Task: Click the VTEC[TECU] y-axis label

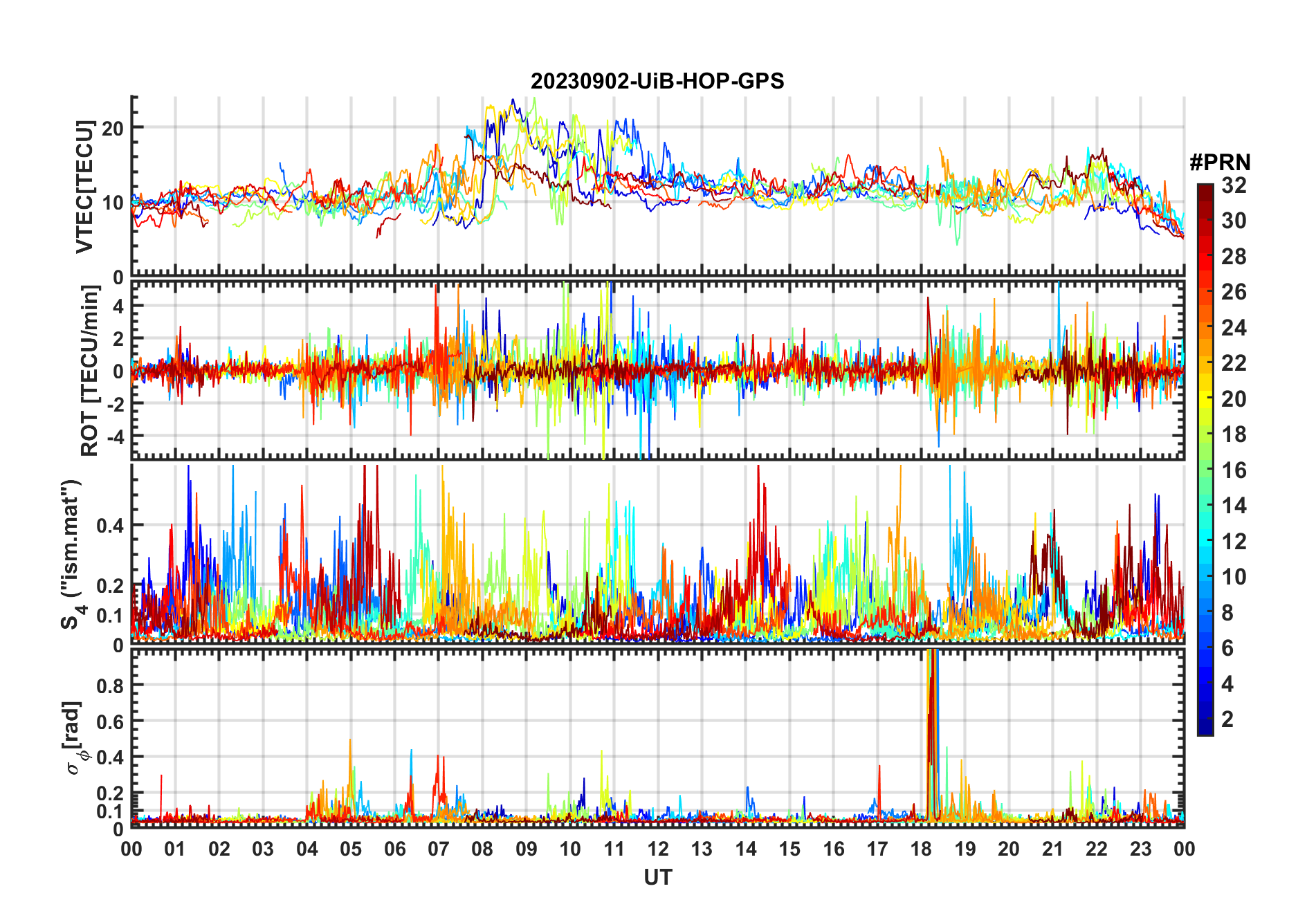Action: [84, 187]
